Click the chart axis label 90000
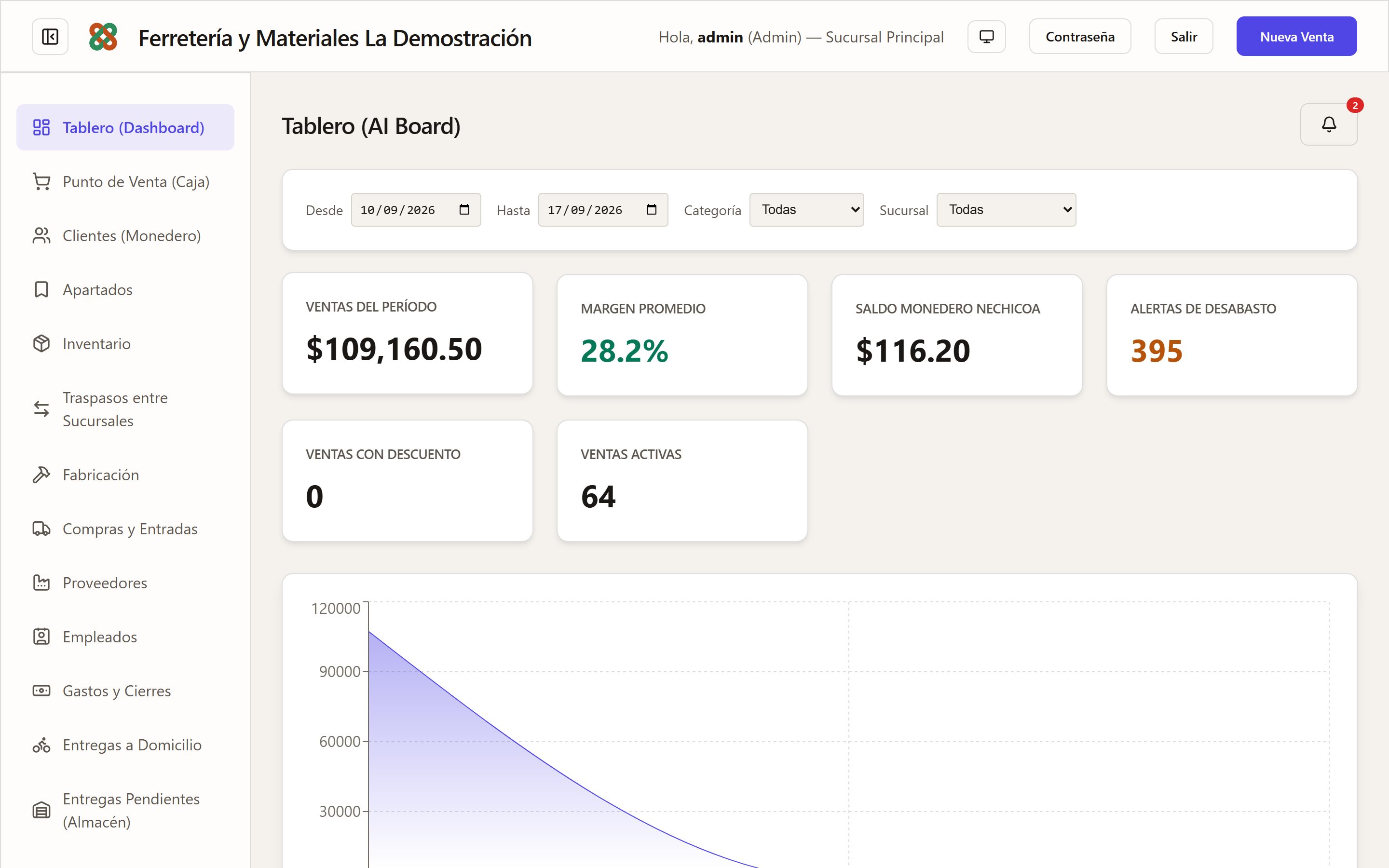The width and height of the screenshot is (1389, 868). (340, 672)
